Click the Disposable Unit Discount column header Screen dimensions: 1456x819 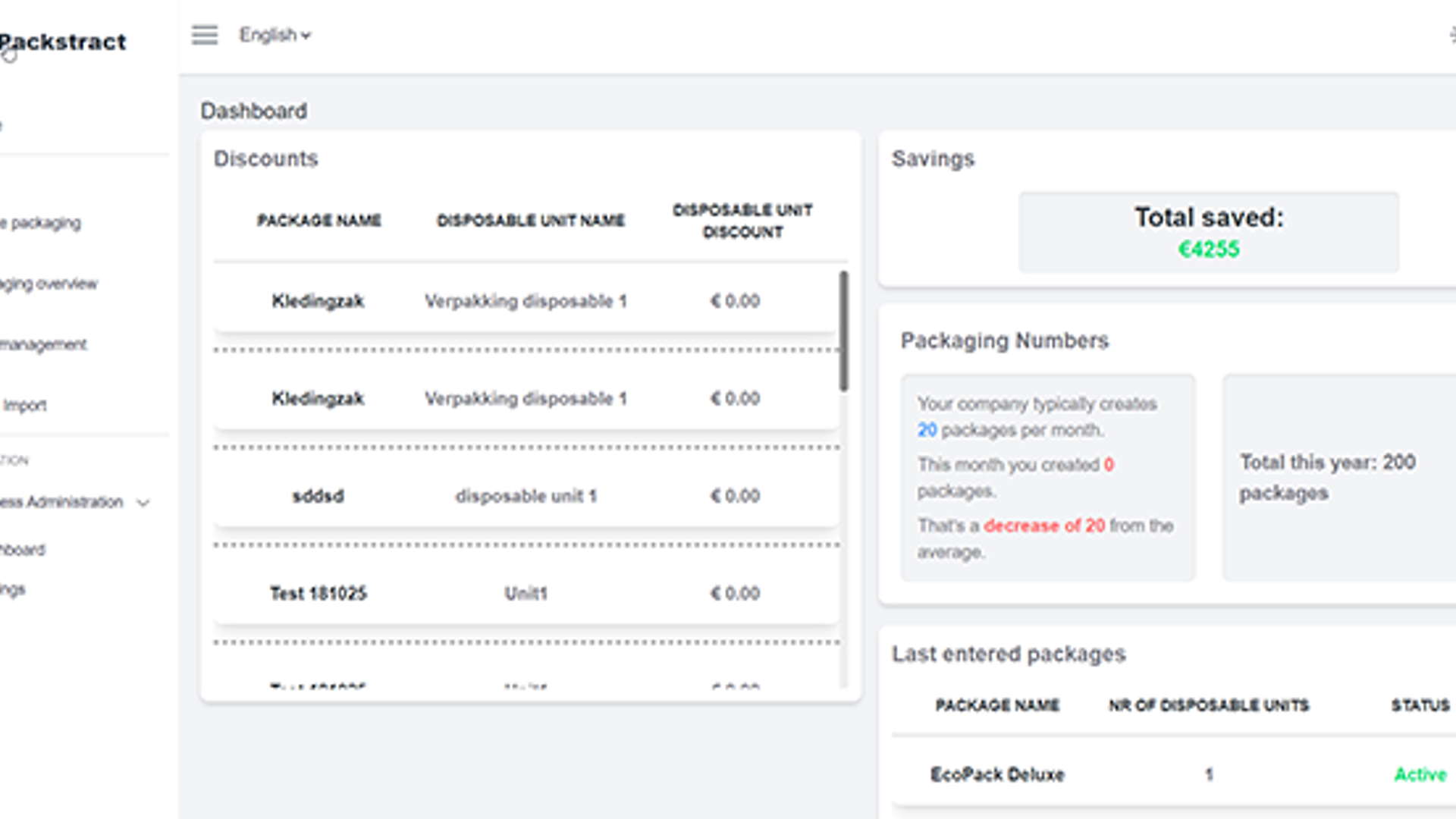742,221
